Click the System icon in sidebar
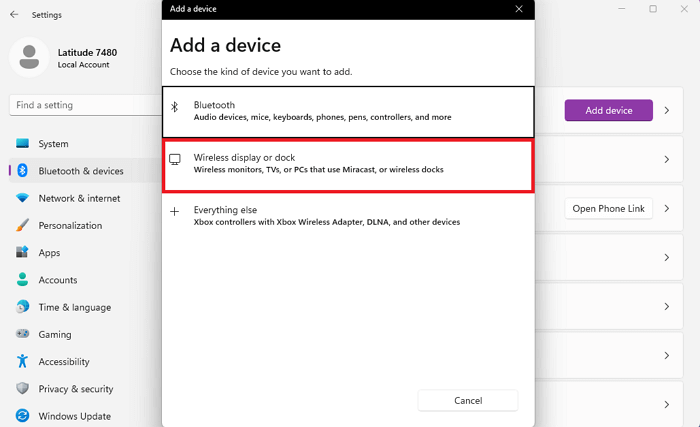The width and height of the screenshot is (700, 427). point(22,143)
